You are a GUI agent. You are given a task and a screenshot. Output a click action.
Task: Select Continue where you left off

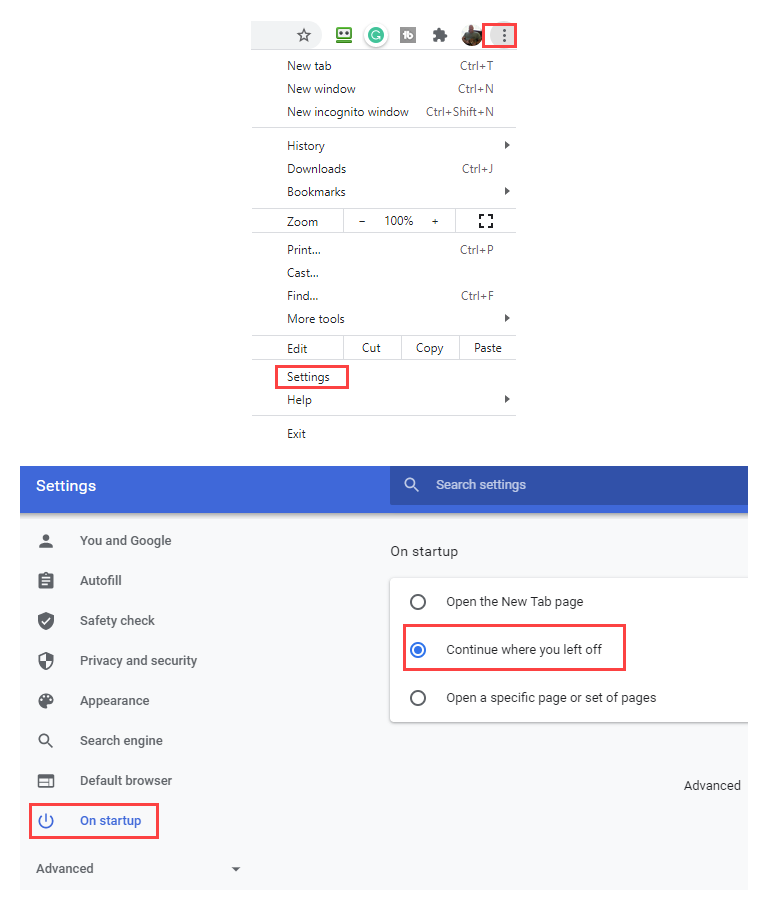[419, 648]
